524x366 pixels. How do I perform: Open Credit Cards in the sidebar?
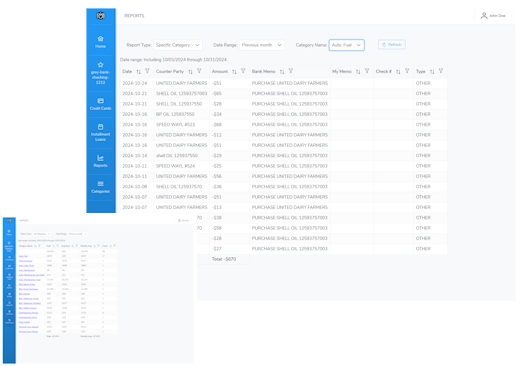click(101, 104)
